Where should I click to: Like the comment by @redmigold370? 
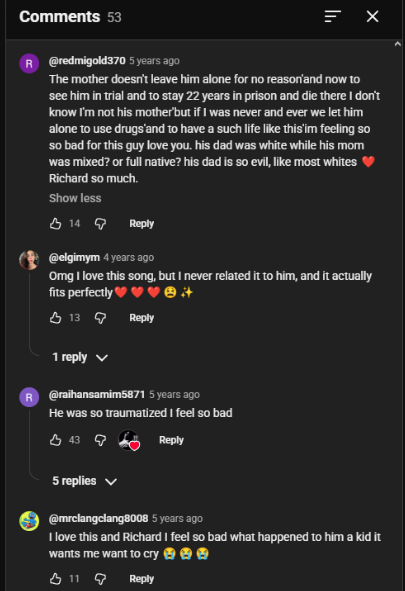pos(55,224)
